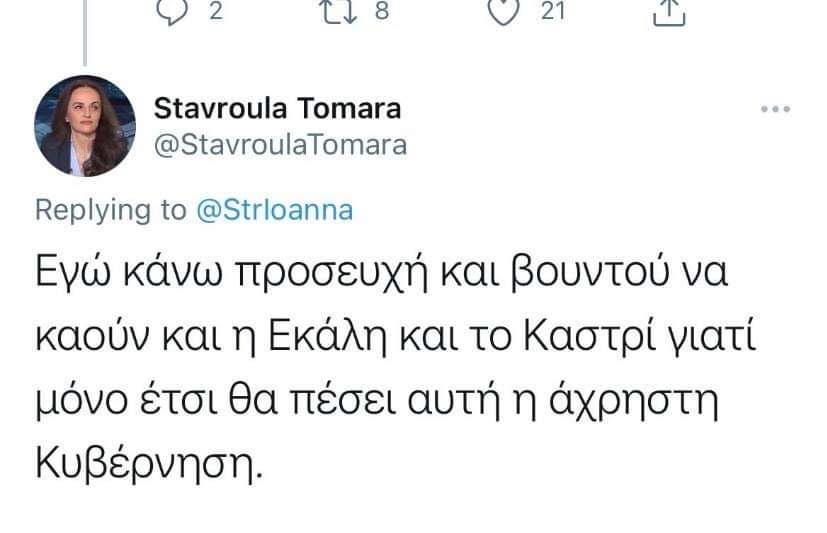This screenshot has width=827, height=533.
Task: Click the display name Stavroula Tomara
Action: tap(277, 108)
